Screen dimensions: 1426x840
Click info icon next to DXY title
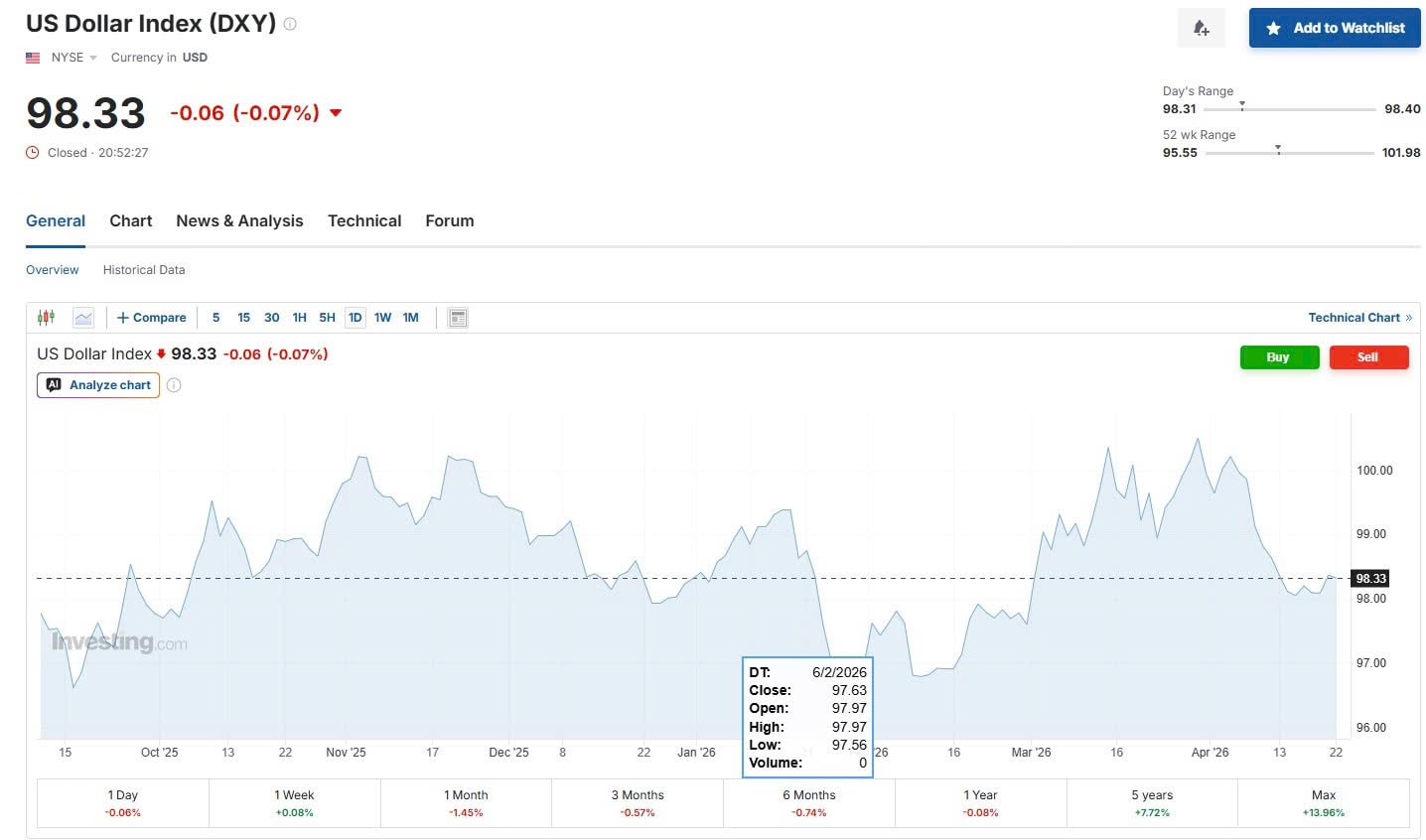point(290,24)
